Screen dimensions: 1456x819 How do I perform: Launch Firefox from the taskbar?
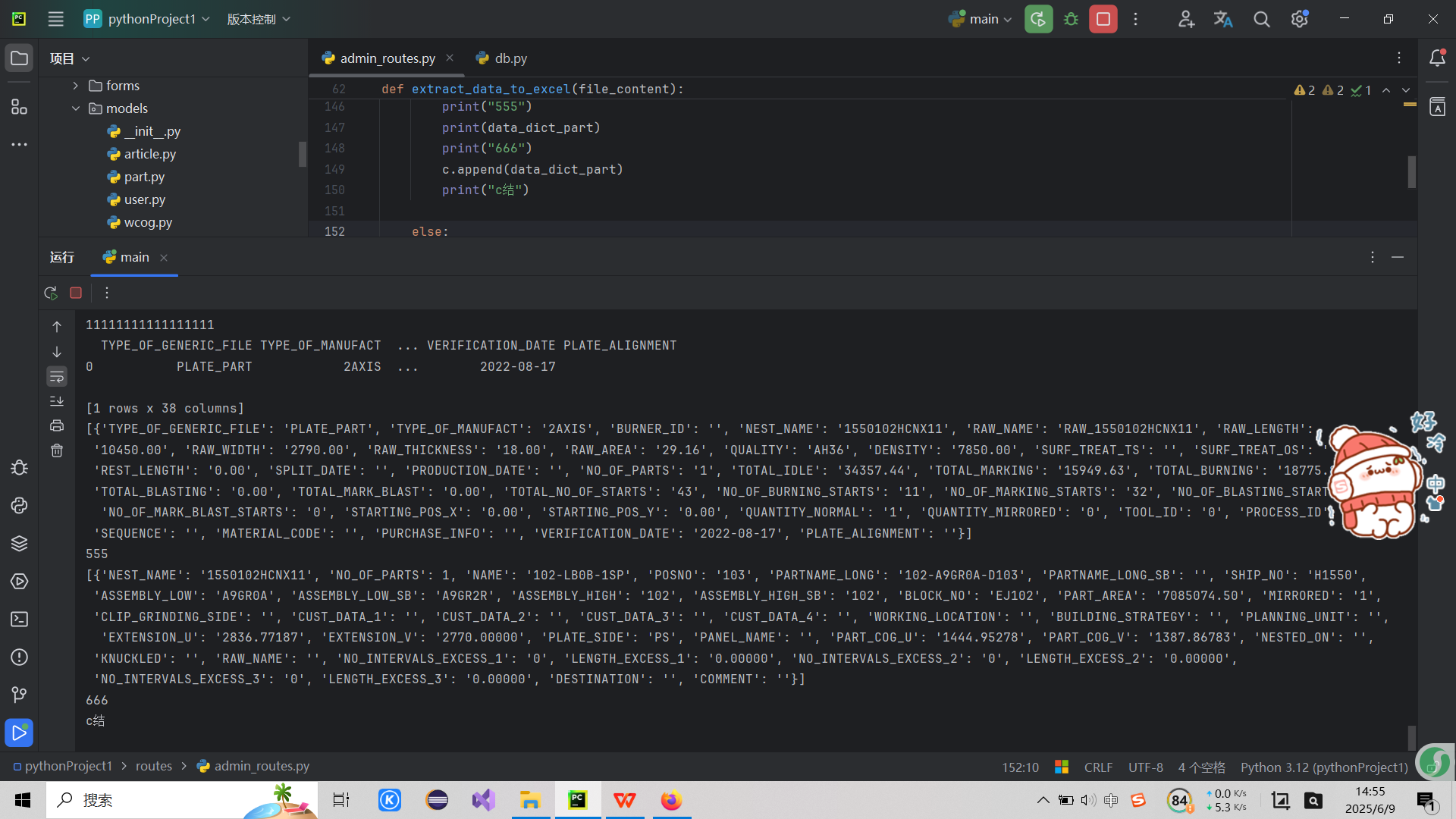pyautogui.click(x=671, y=800)
